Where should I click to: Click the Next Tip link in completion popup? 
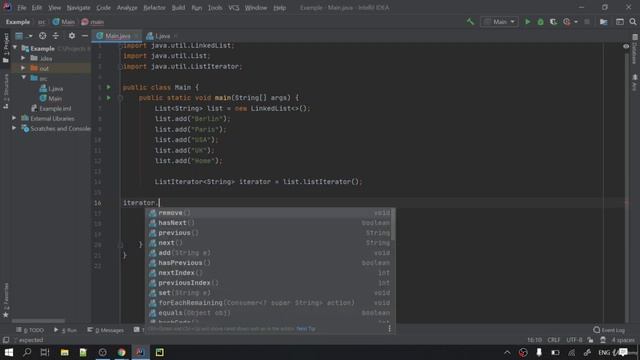306,329
